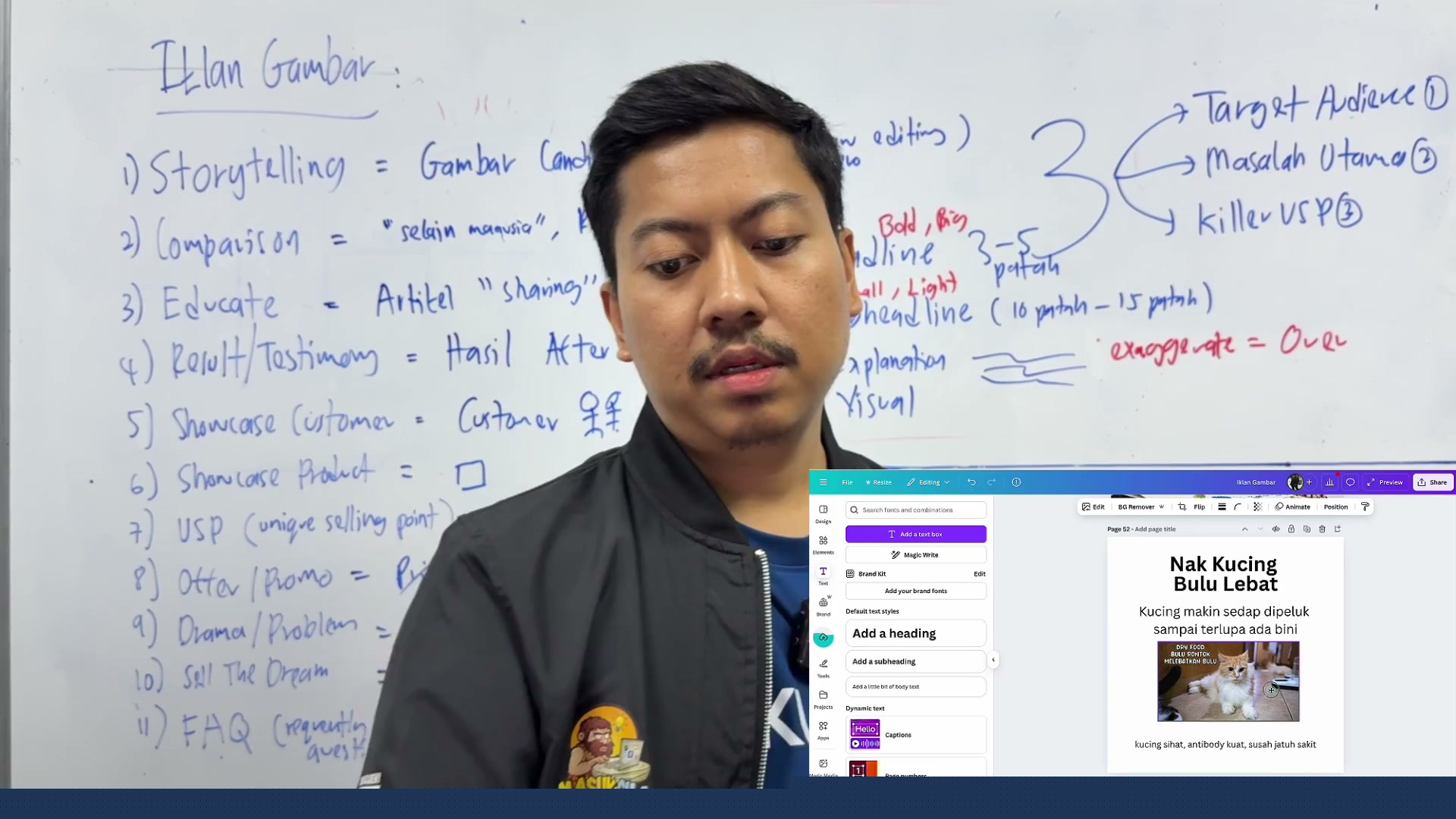
Task: Add your brand fonts
Action: [x=916, y=591]
